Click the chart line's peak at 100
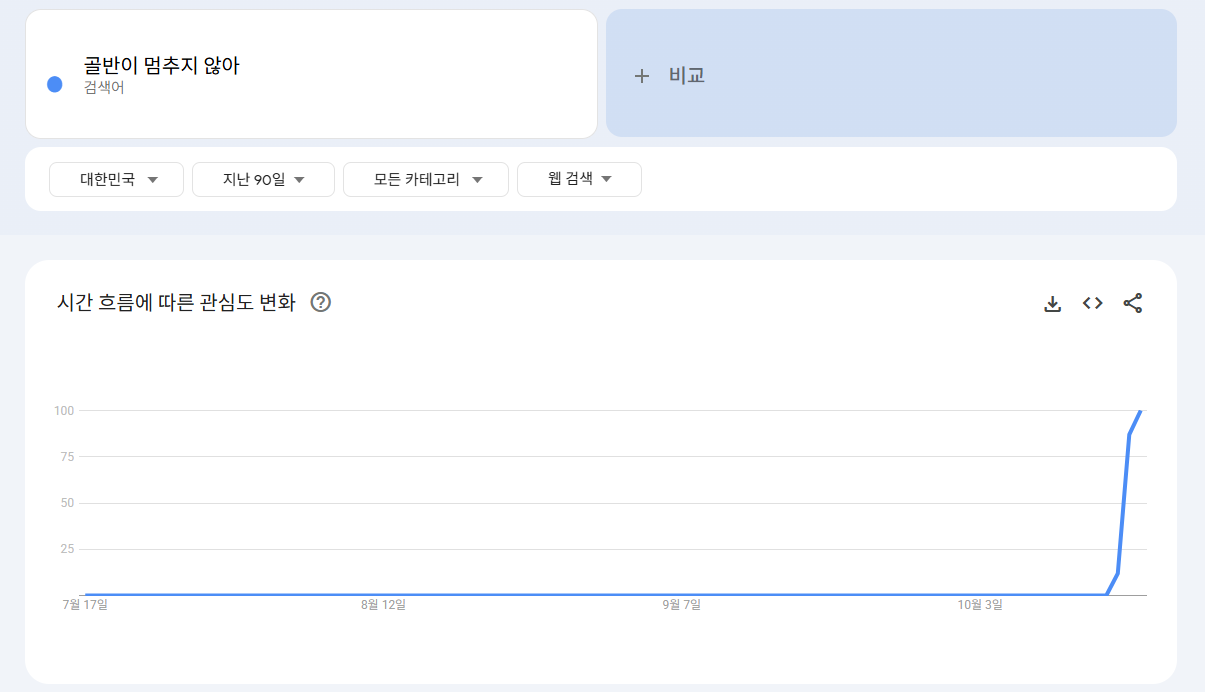This screenshot has width=1205, height=692. point(1140,411)
